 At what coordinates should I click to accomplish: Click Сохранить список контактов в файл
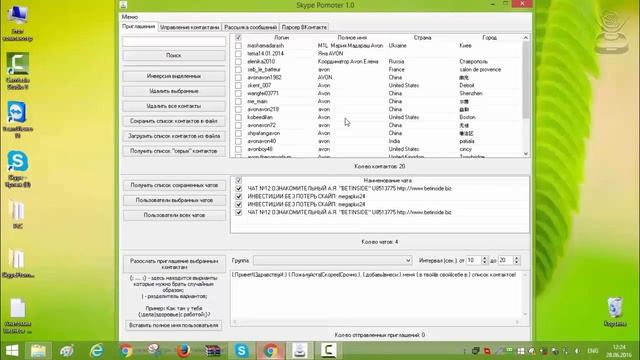point(174,121)
